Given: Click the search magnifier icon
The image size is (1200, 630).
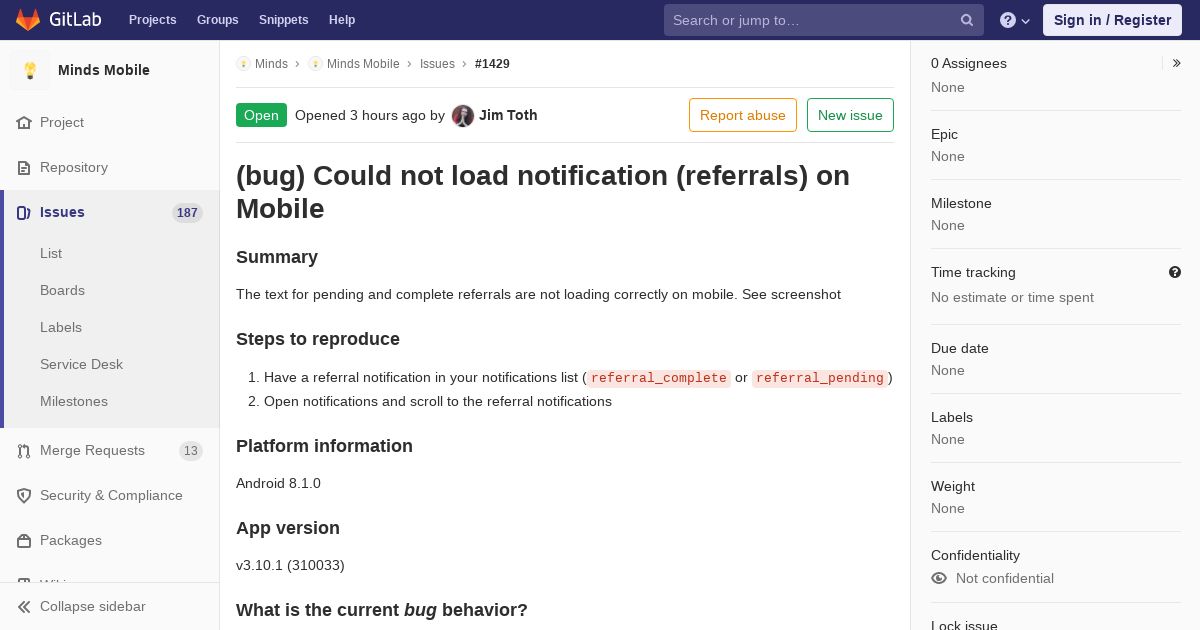Looking at the screenshot, I should [967, 20].
